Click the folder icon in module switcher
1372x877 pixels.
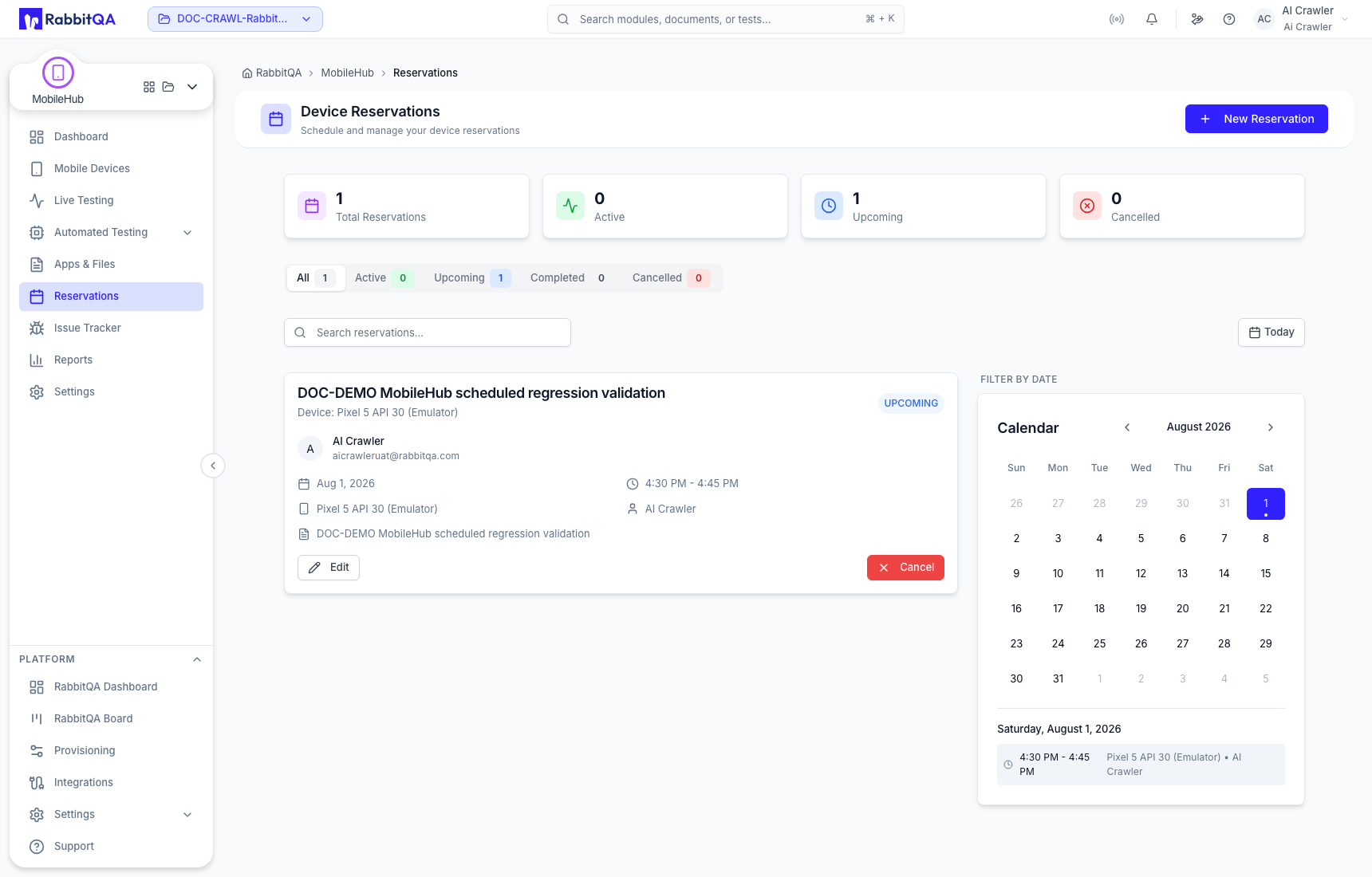click(x=168, y=87)
